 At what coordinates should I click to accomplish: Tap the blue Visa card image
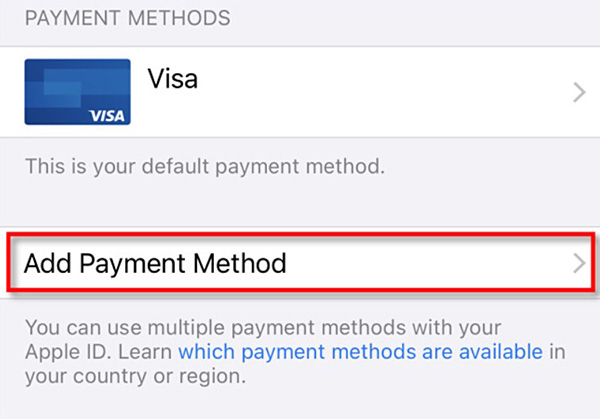click(77, 92)
